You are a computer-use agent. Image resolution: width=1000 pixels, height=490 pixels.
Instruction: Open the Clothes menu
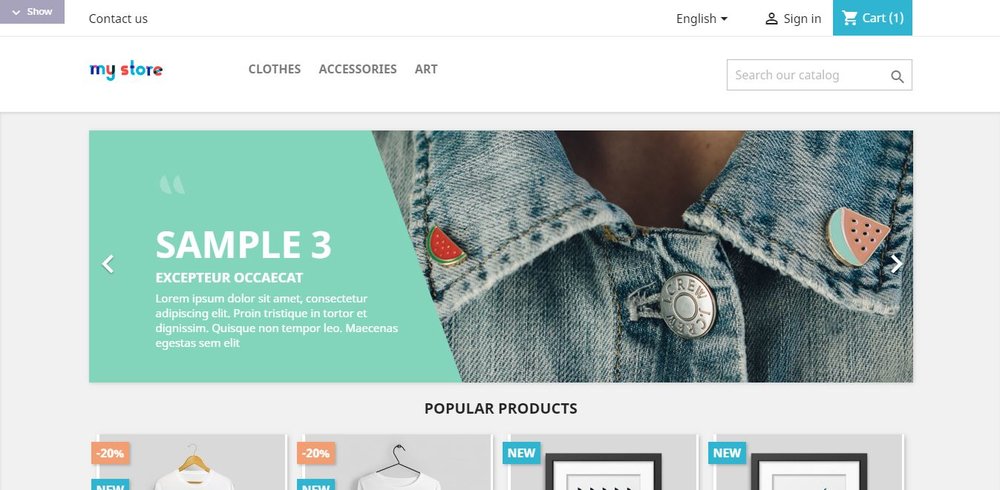tap(274, 69)
